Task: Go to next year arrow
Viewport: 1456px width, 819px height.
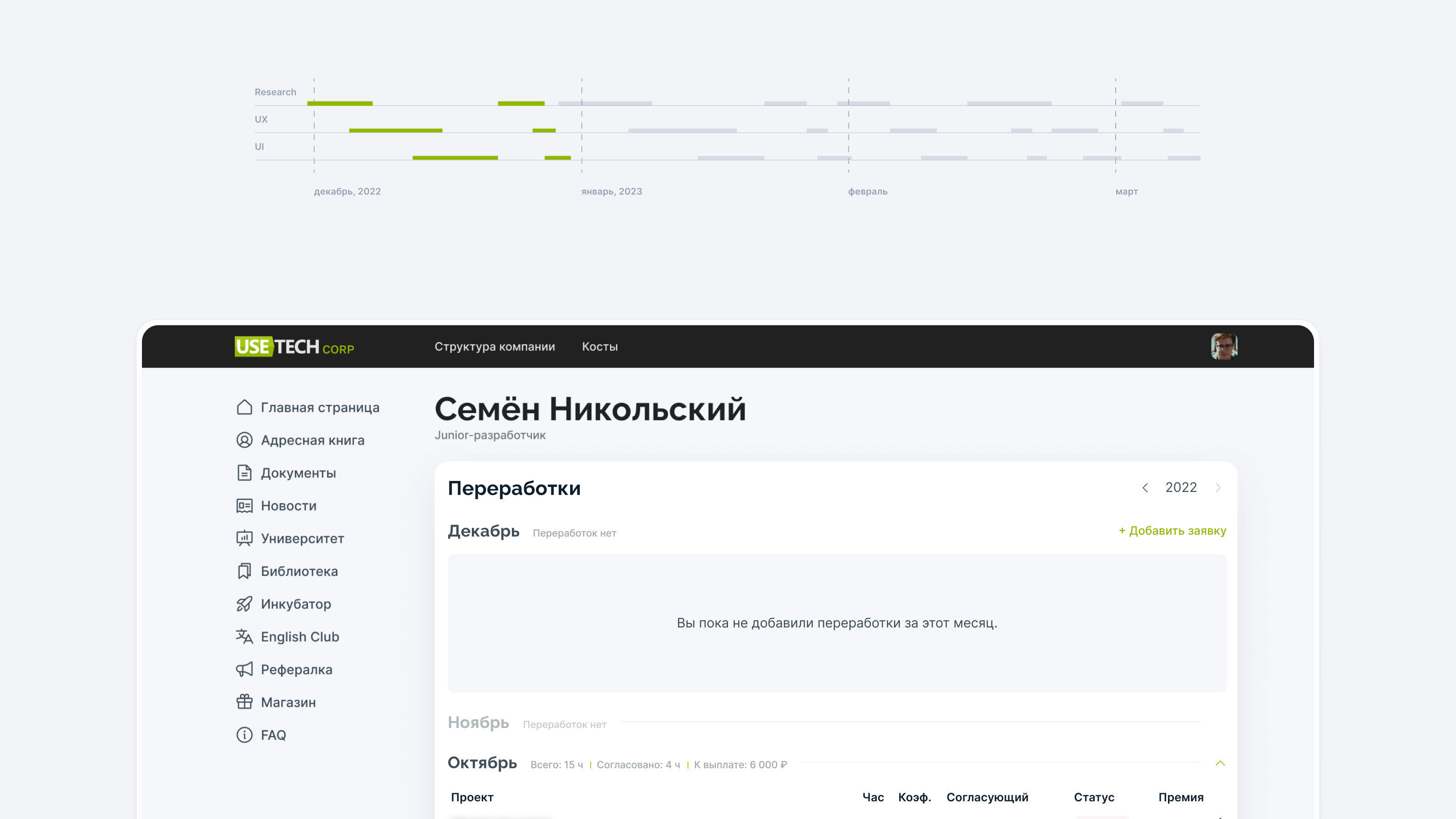Action: 1218,488
